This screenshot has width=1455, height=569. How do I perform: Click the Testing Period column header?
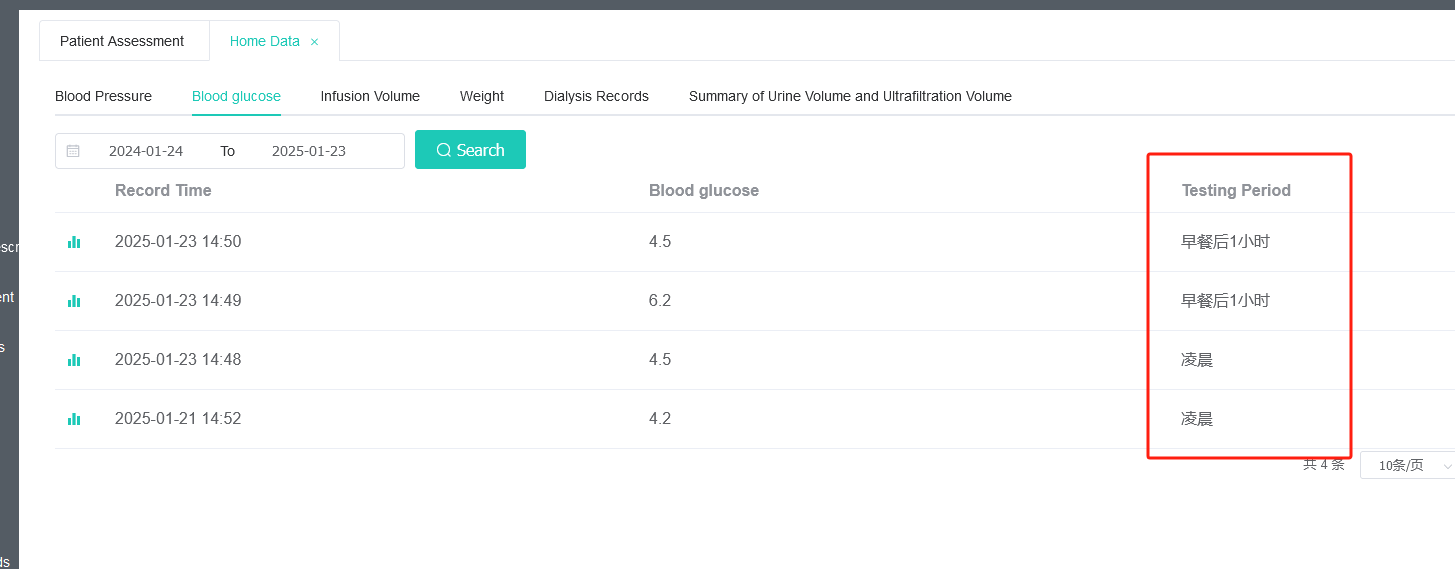[x=1236, y=190]
